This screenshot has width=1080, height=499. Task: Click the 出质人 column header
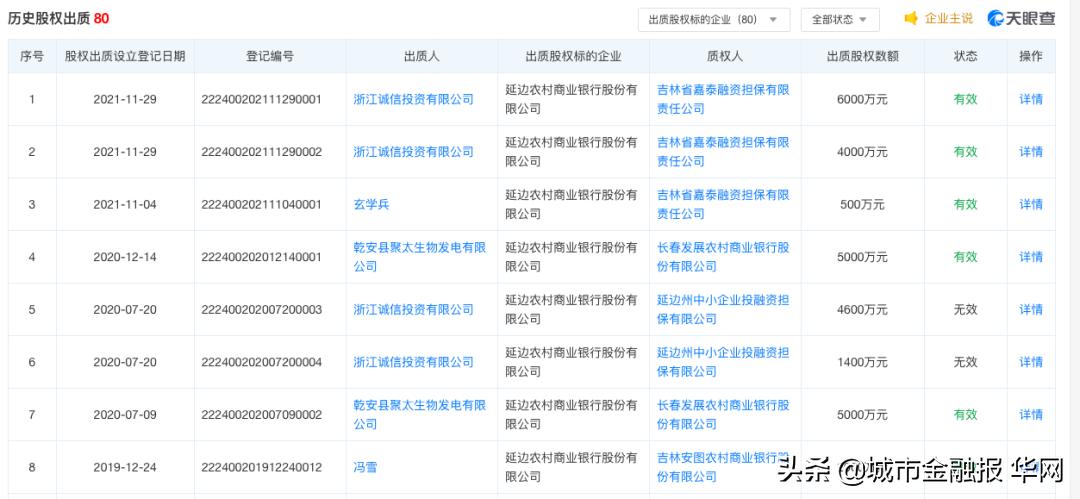pos(422,57)
